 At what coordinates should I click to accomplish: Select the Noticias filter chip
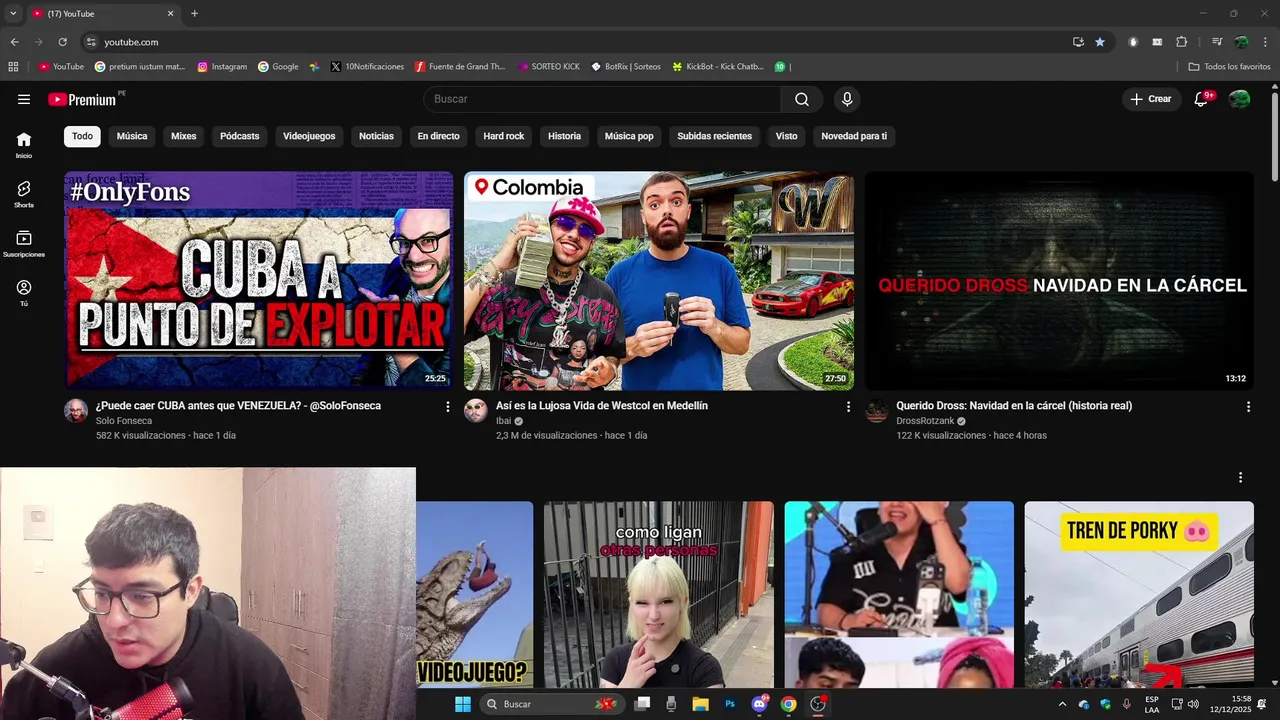coord(376,136)
